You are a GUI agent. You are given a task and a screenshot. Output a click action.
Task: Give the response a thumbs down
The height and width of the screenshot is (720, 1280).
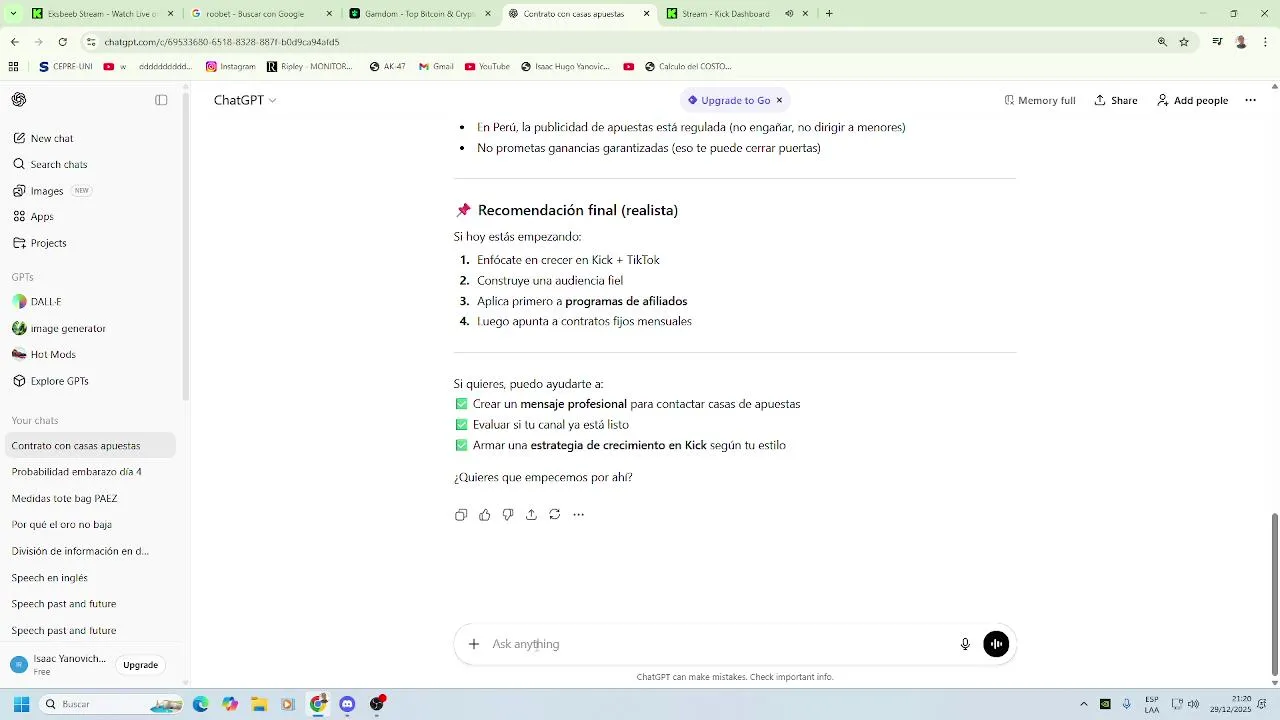pos(508,515)
